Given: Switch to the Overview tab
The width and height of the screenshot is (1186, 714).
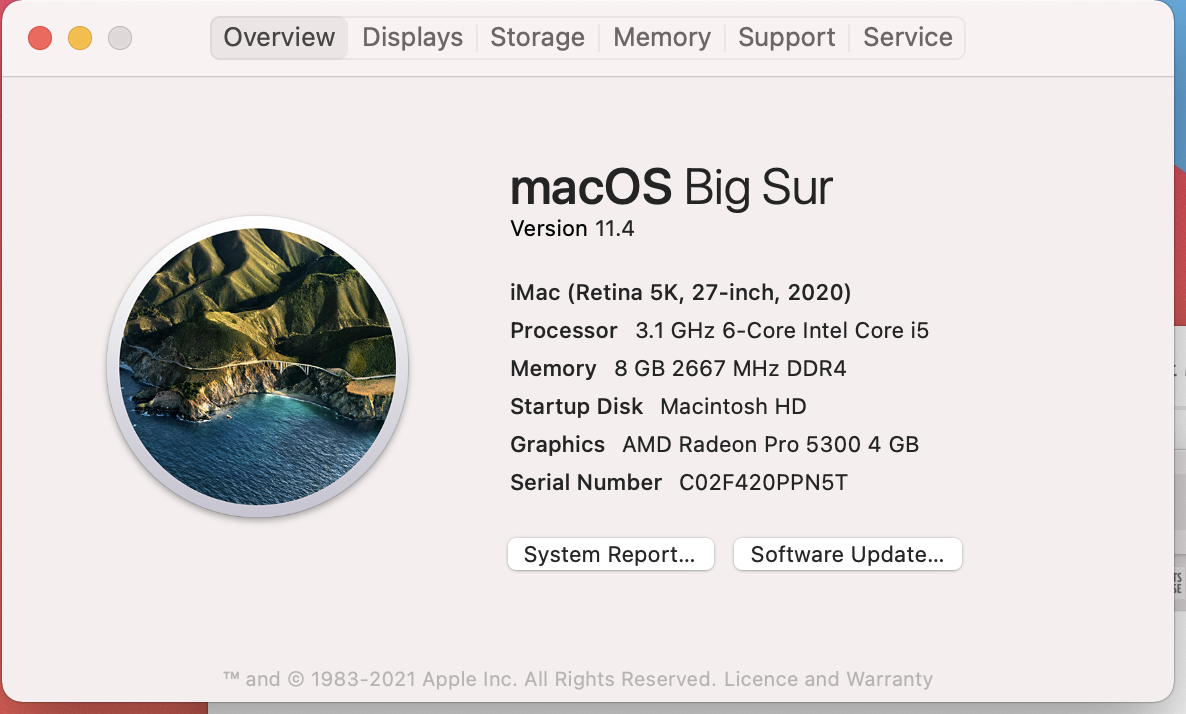Looking at the screenshot, I should click(x=279, y=38).
